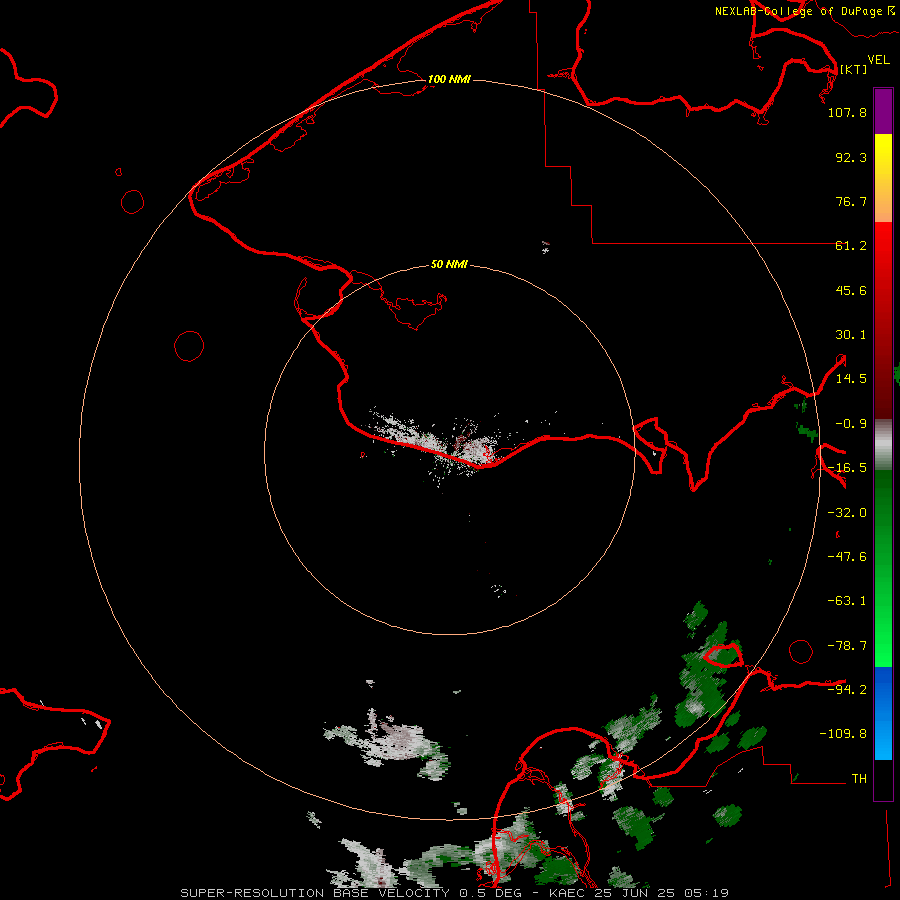Click the gray near-zero segment of the color bar
This screenshot has height=900, width=900.
click(883, 445)
